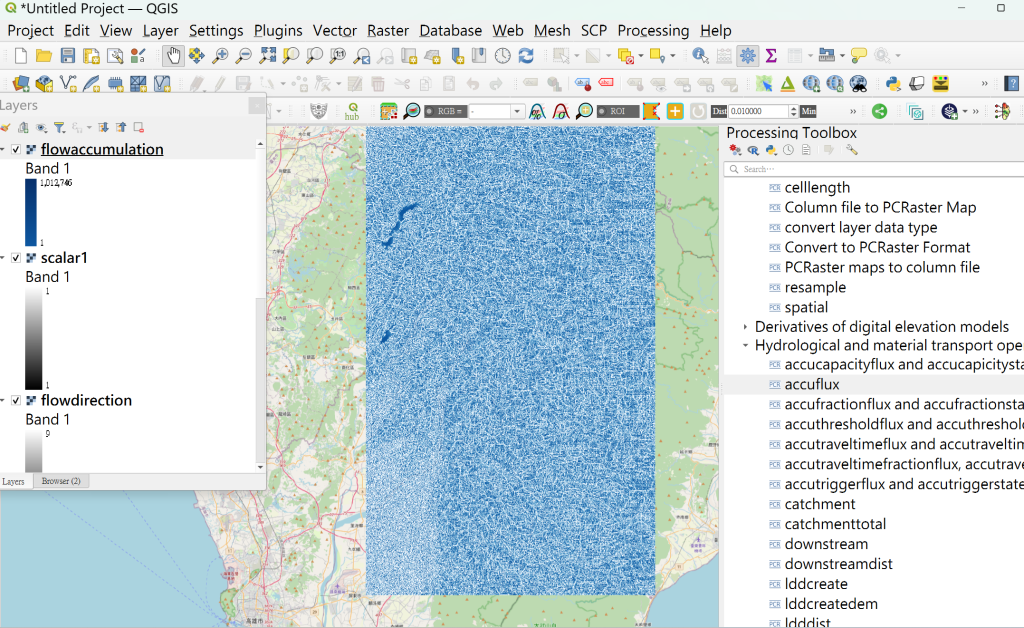The image size is (1024, 628).
Task: Select the Zoom In magnifier tool
Action: (220, 55)
